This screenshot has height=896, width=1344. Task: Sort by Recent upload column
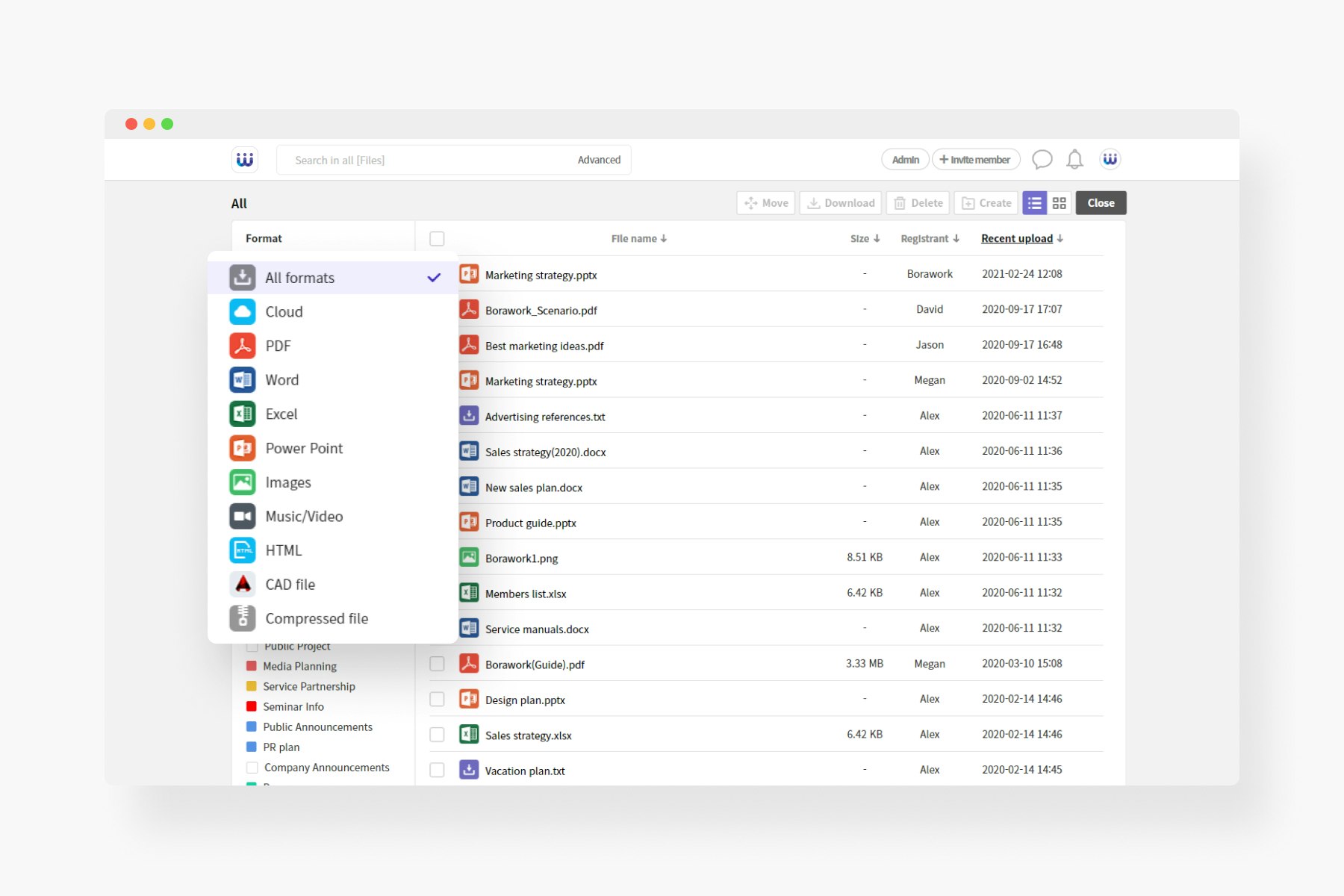[x=1022, y=239]
